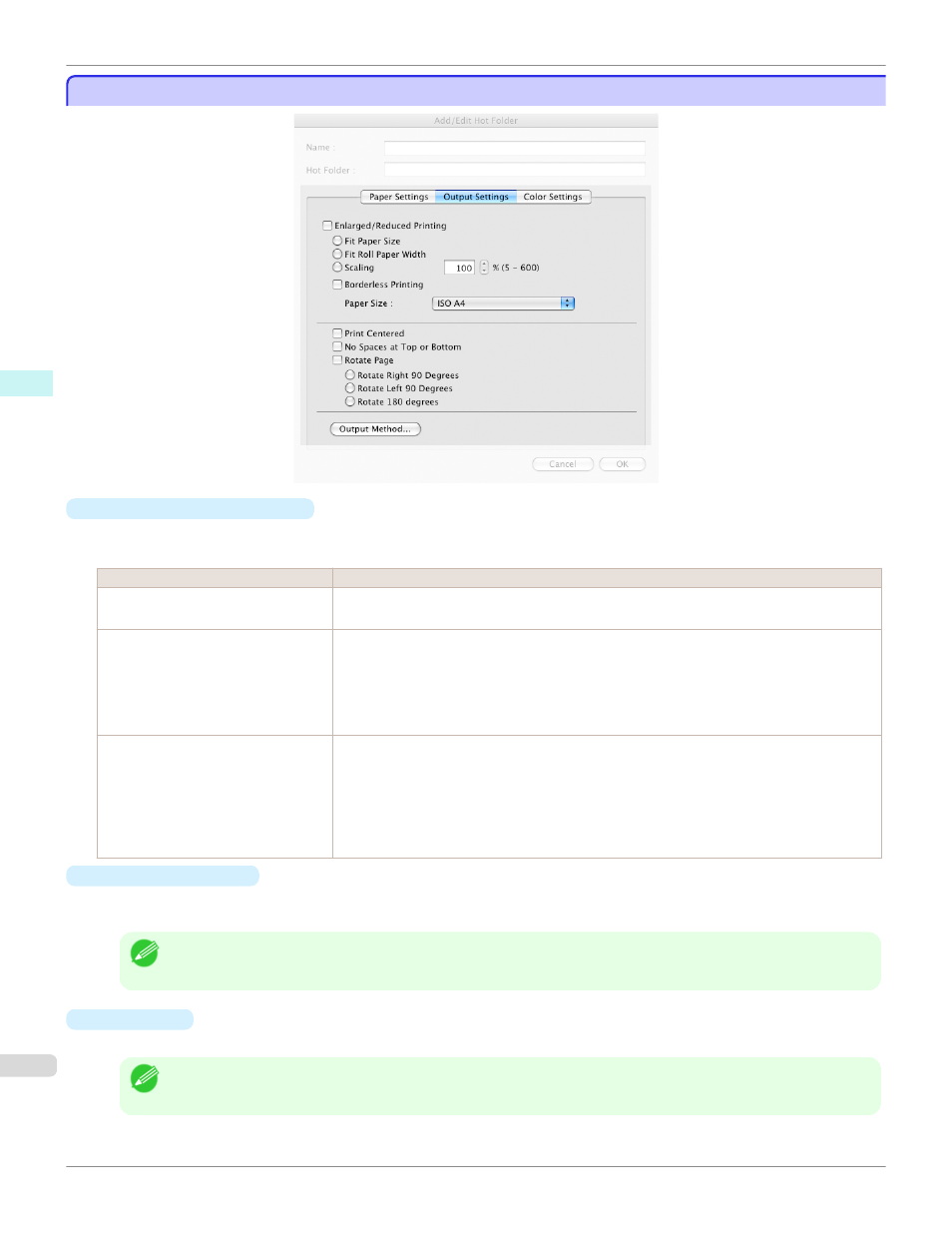Tick the Borderless Printing checkbox

[x=337, y=285]
